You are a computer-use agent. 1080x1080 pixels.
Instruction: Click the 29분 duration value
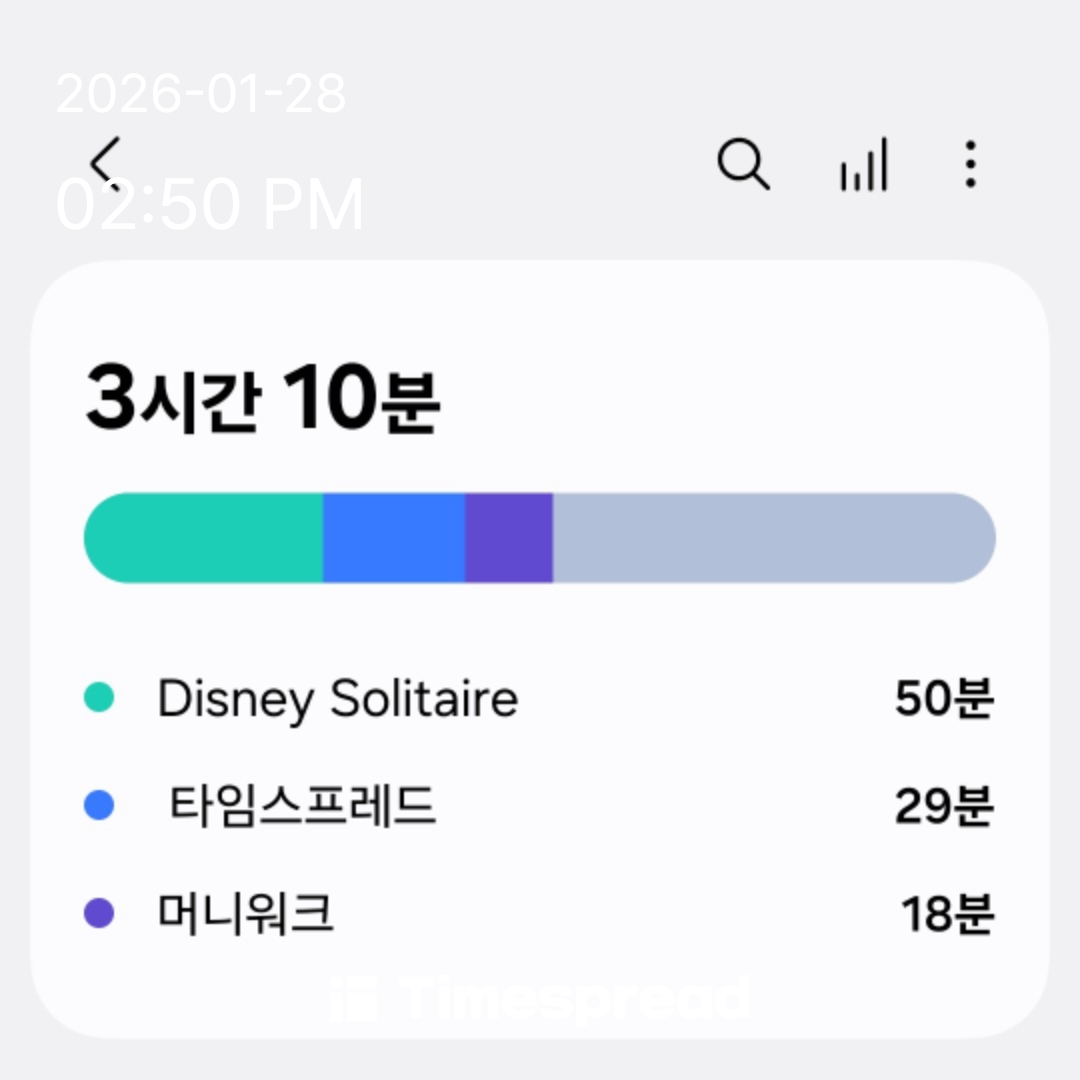(x=943, y=806)
